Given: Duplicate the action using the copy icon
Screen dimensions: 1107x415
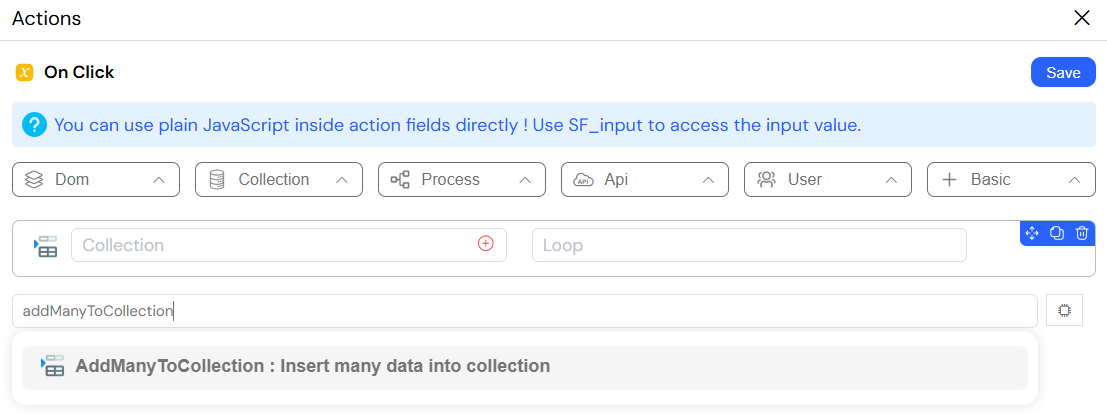Looking at the screenshot, I should click(x=1057, y=233).
